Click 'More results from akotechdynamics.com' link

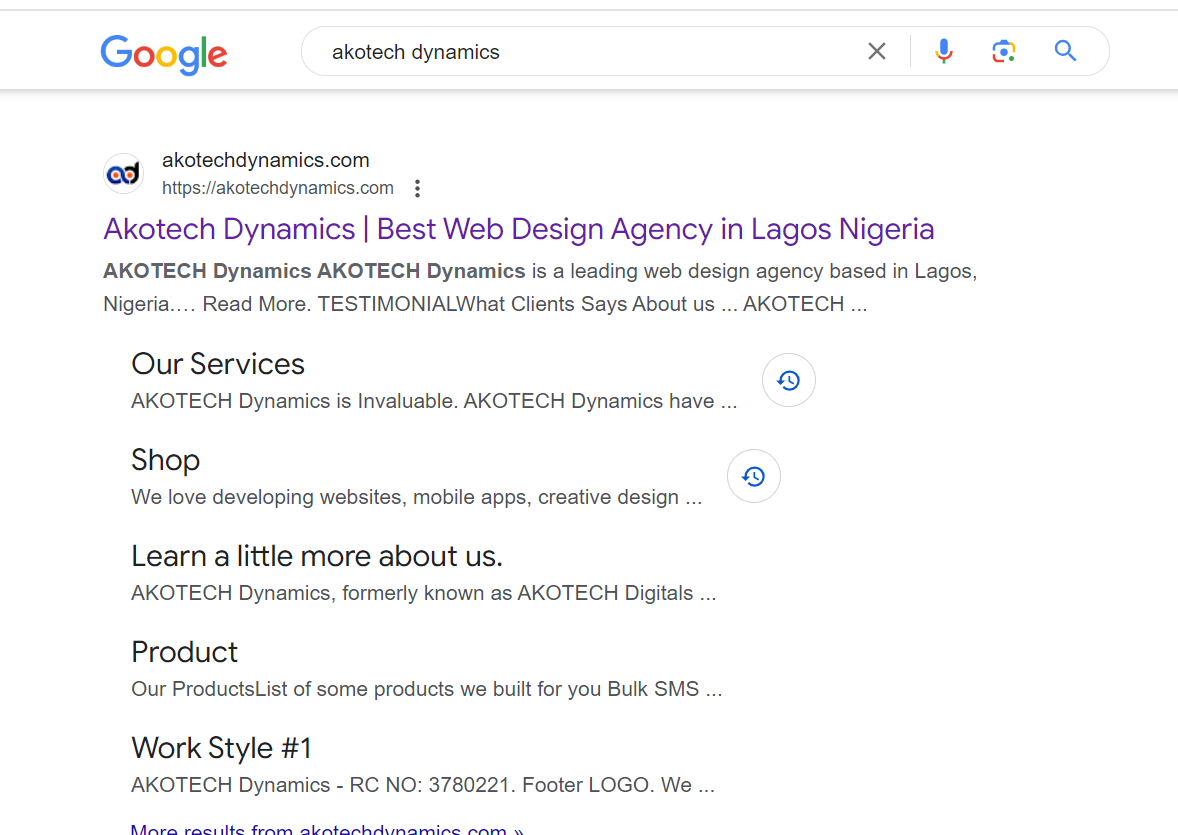[x=327, y=829]
